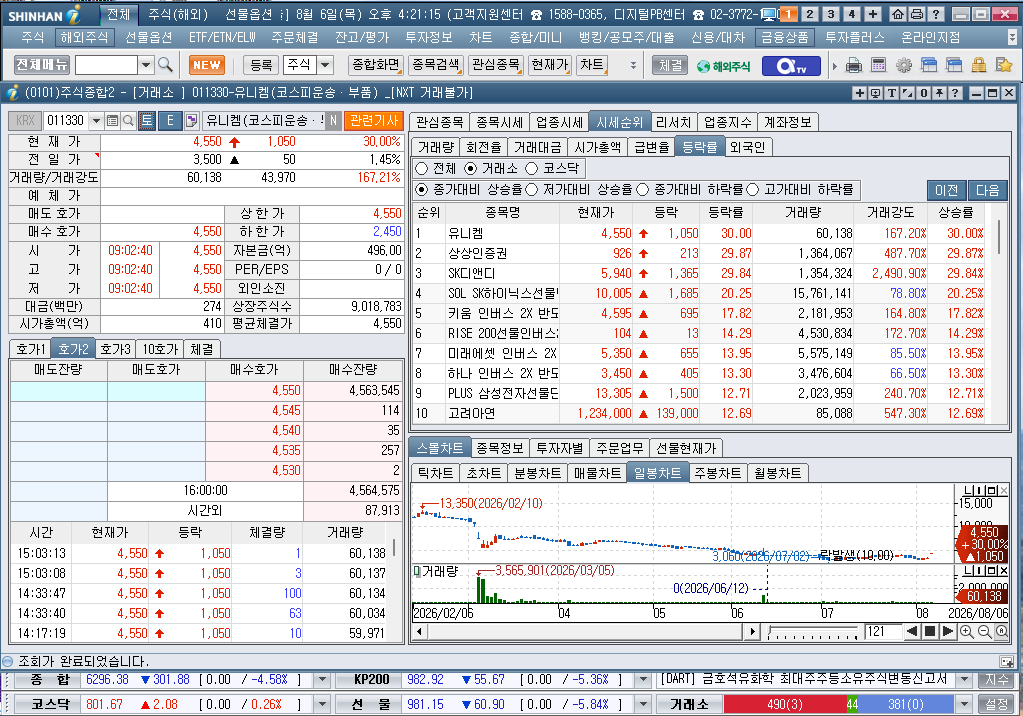The height and width of the screenshot is (716, 1023).
Task: Zoom out of the chart with minus magnifier
Action: tap(984, 632)
